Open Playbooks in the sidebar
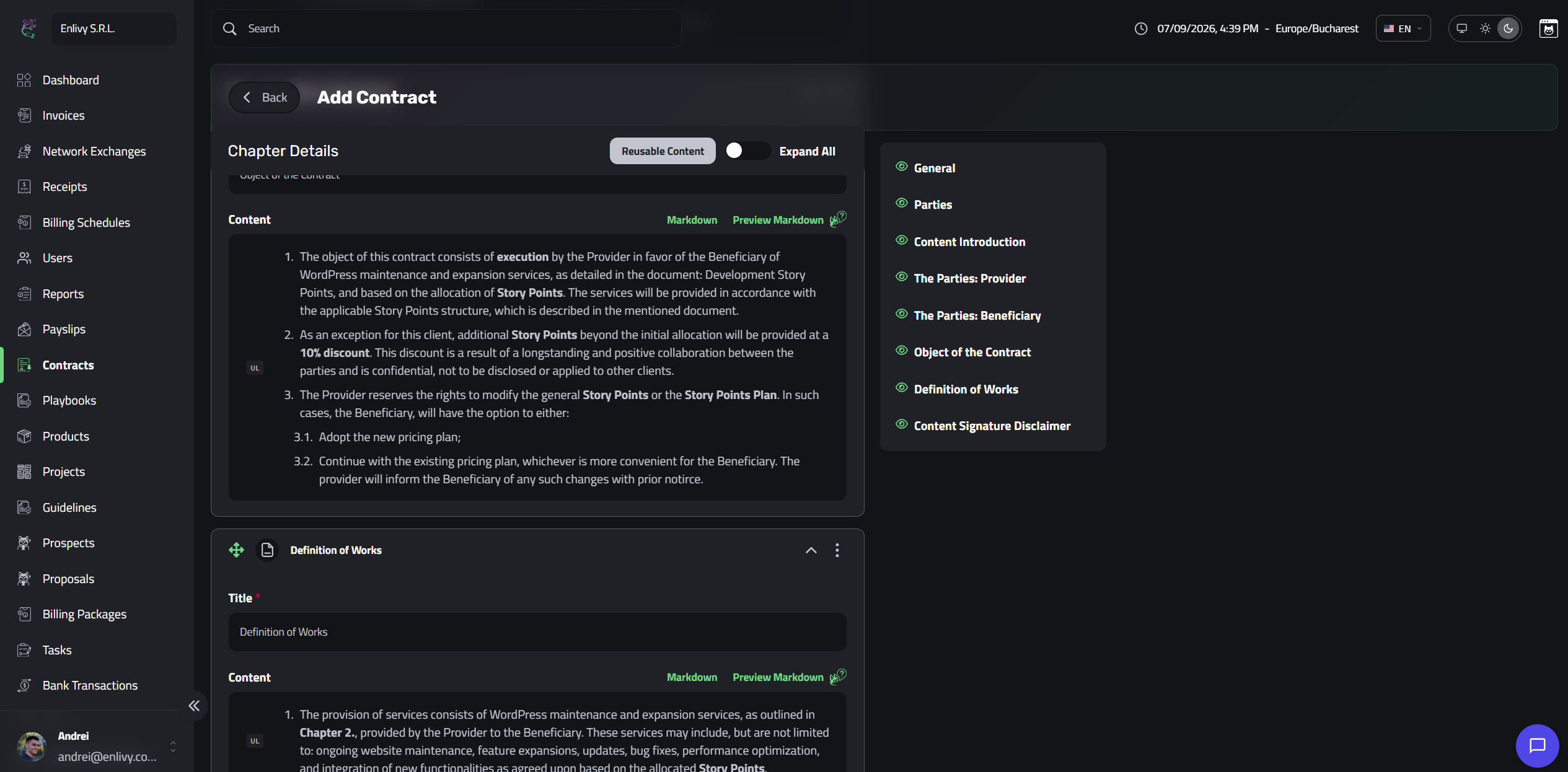 69,400
